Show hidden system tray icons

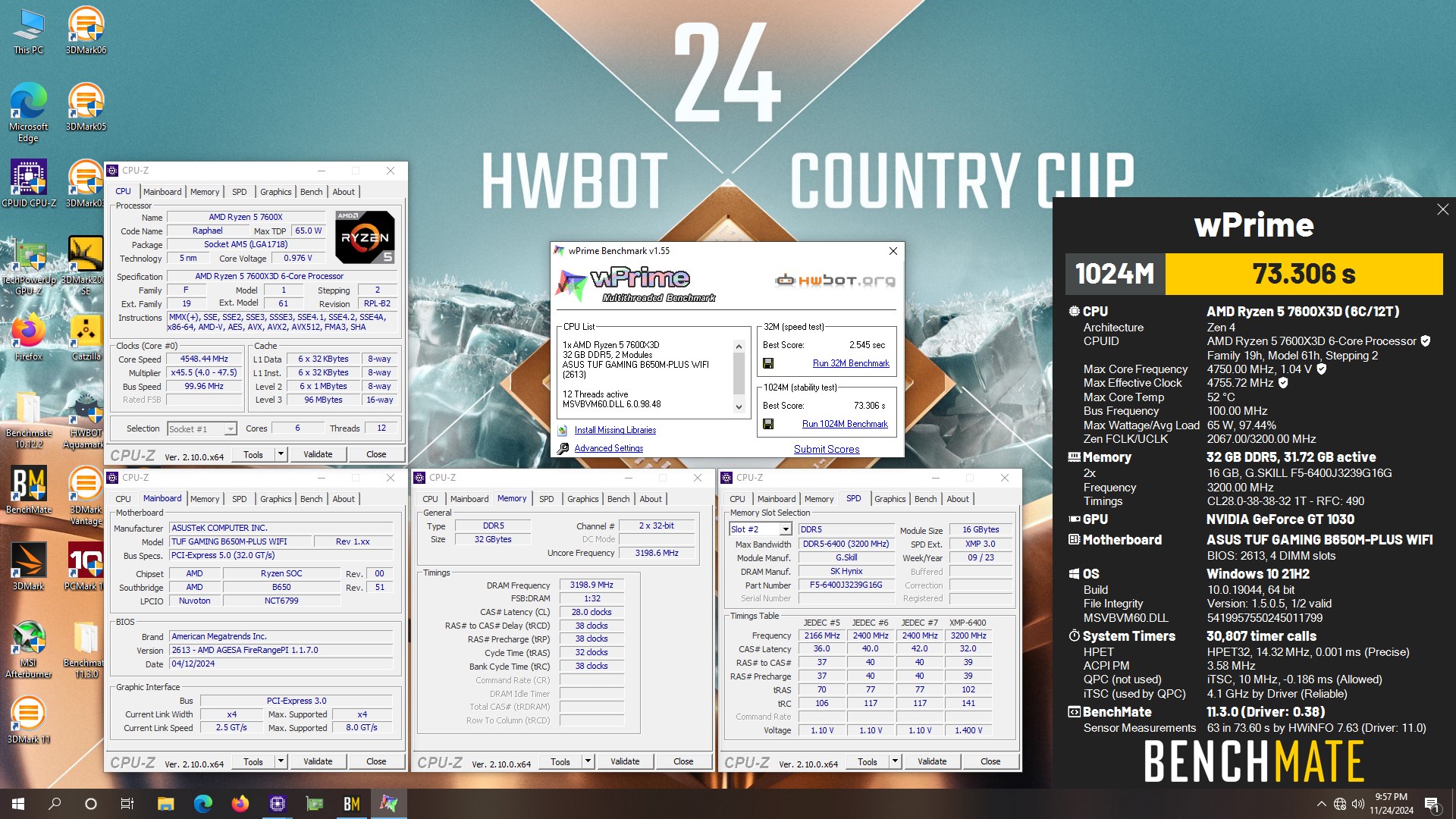(1321, 804)
